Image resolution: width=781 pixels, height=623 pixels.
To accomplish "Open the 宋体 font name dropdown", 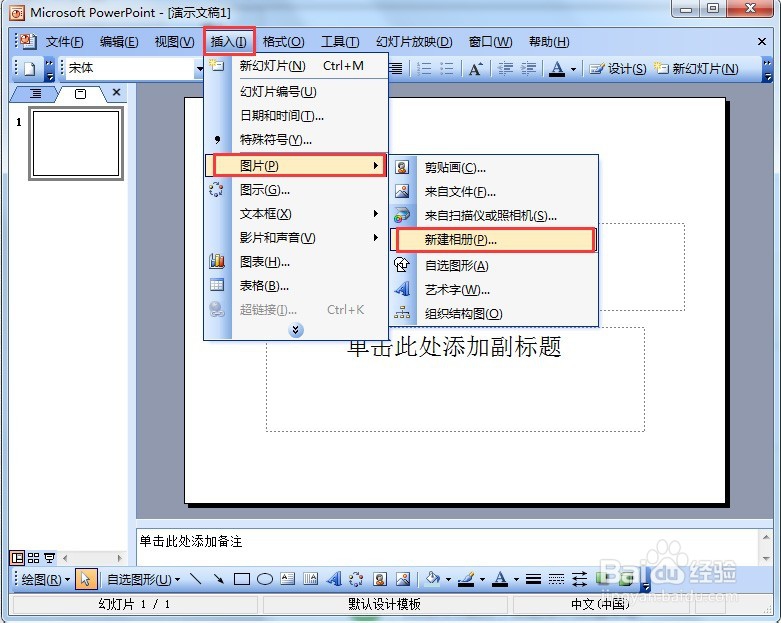I will click(x=199, y=68).
